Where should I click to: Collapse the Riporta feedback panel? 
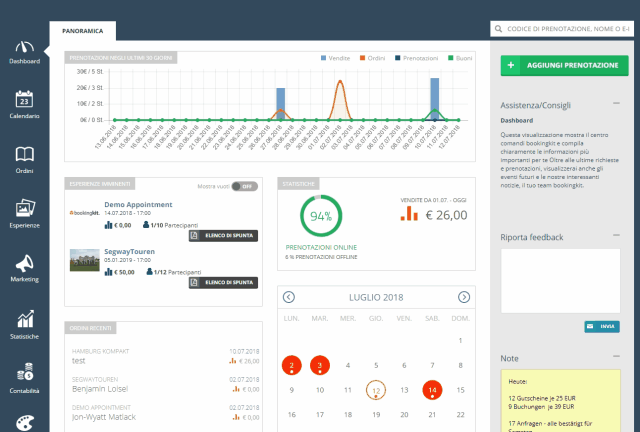(616, 235)
